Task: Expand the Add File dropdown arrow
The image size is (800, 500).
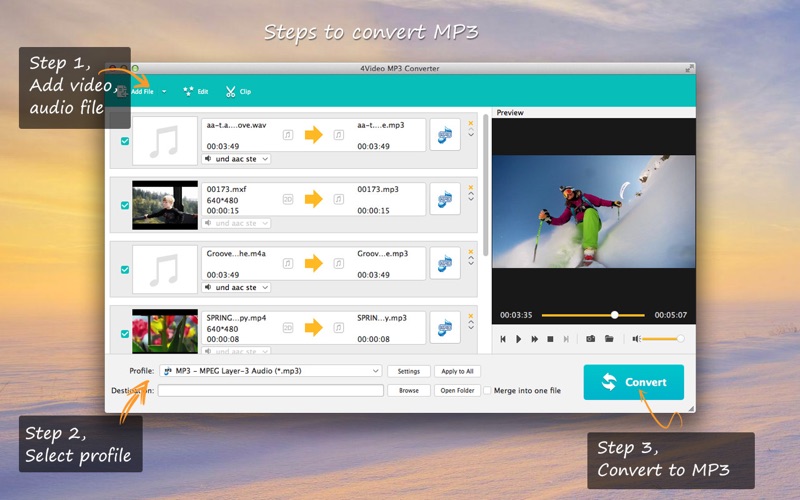Action: click(164, 92)
